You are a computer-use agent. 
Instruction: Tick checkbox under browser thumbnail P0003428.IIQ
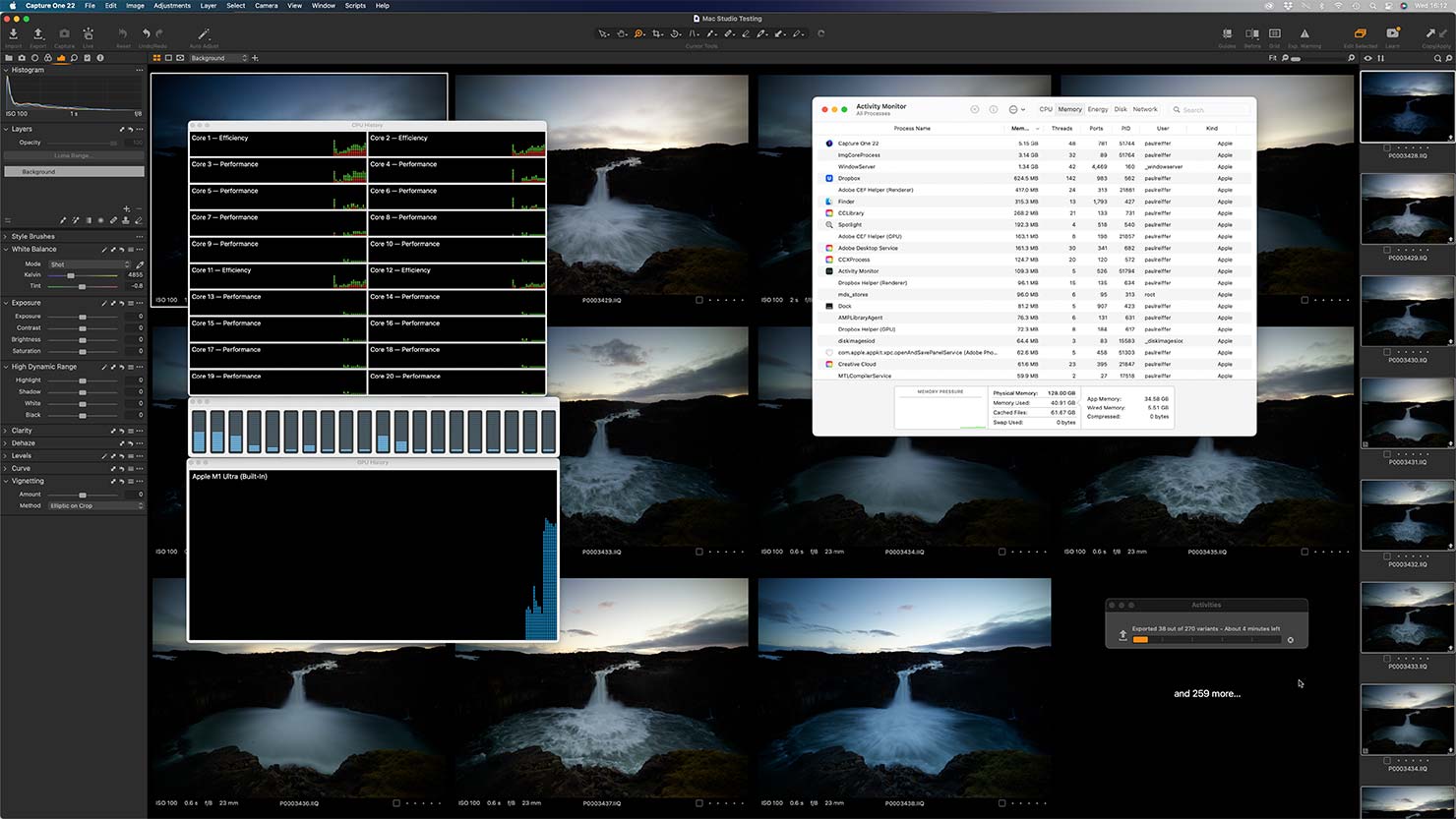pos(1388,147)
